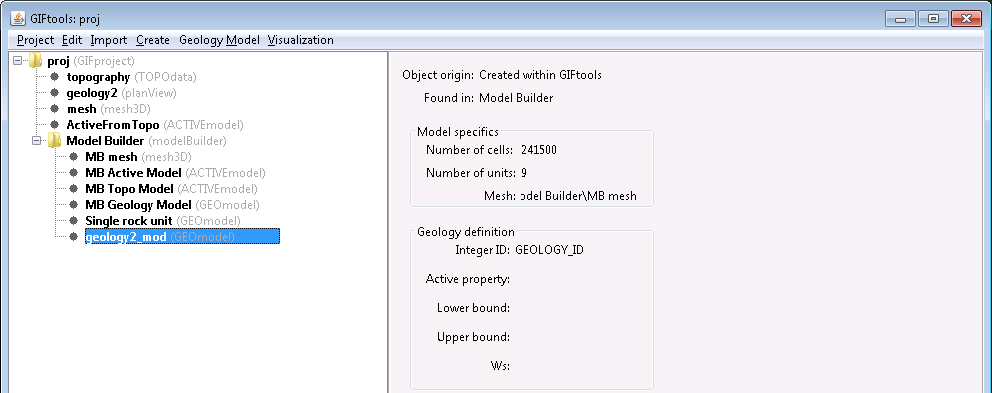Viewport: 992px width, 393px height.
Task: Click the bullet icon beside geology2_mod
Action: [73, 237]
